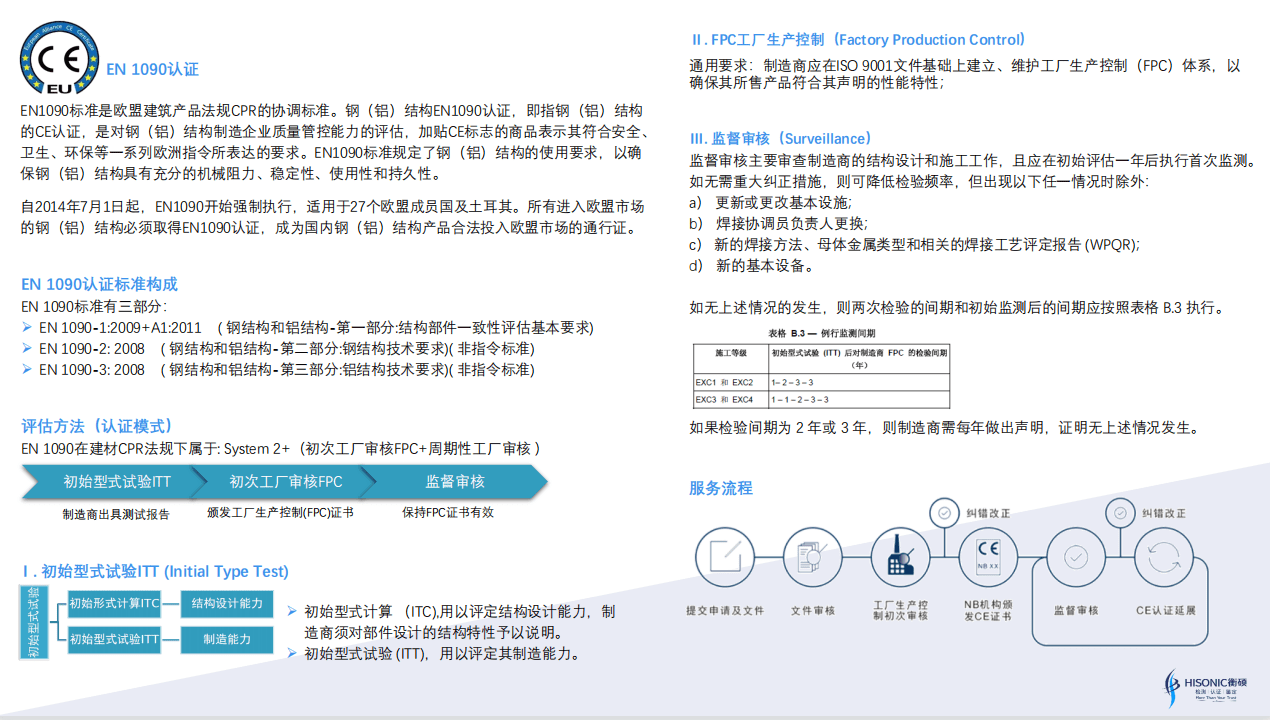Click the 监督审核 checkmark circle icon
Viewport: 1270px width, 720px height.
pyautogui.click(x=1075, y=556)
